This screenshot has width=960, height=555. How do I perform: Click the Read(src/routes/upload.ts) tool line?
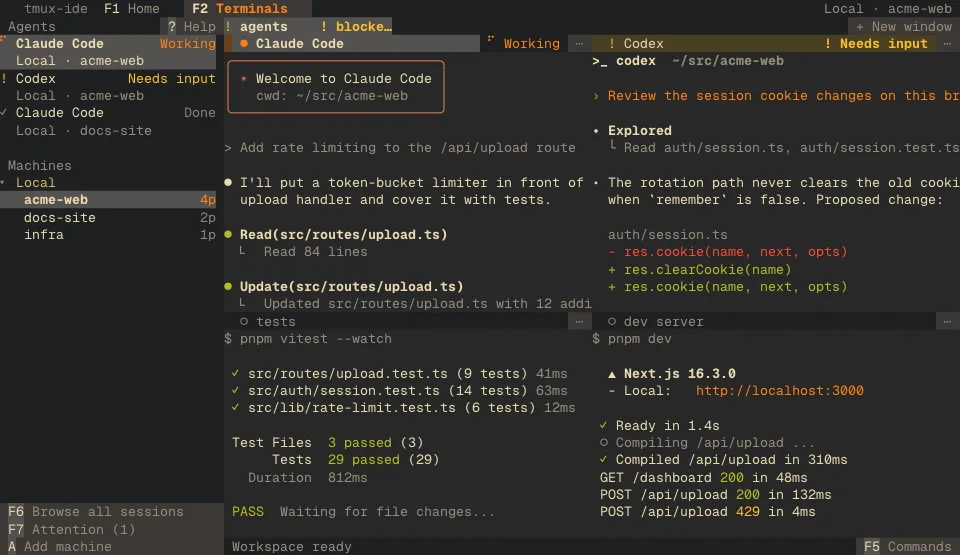pos(343,235)
